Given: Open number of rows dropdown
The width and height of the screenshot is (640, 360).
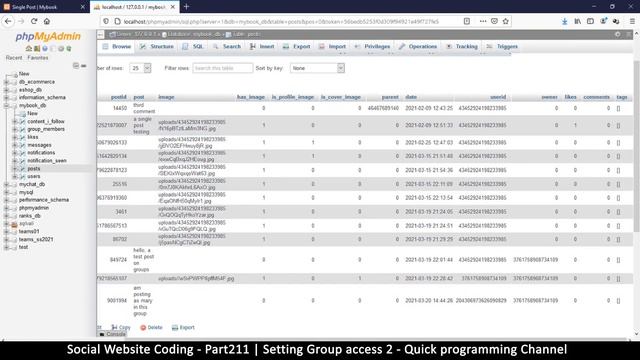Looking at the screenshot, I should click(x=140, y=68).
